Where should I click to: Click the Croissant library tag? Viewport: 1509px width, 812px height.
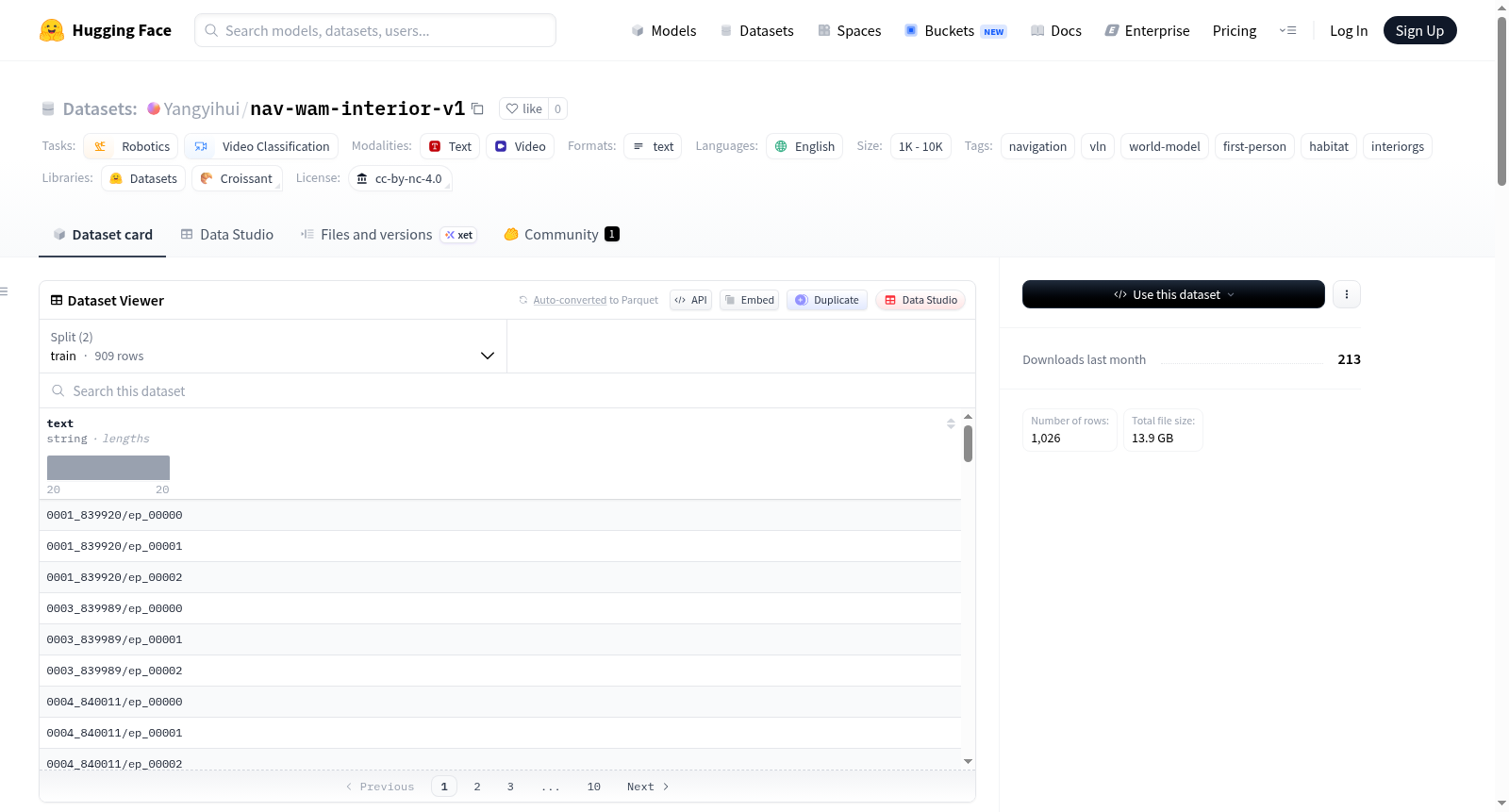[x=237, y=178]
